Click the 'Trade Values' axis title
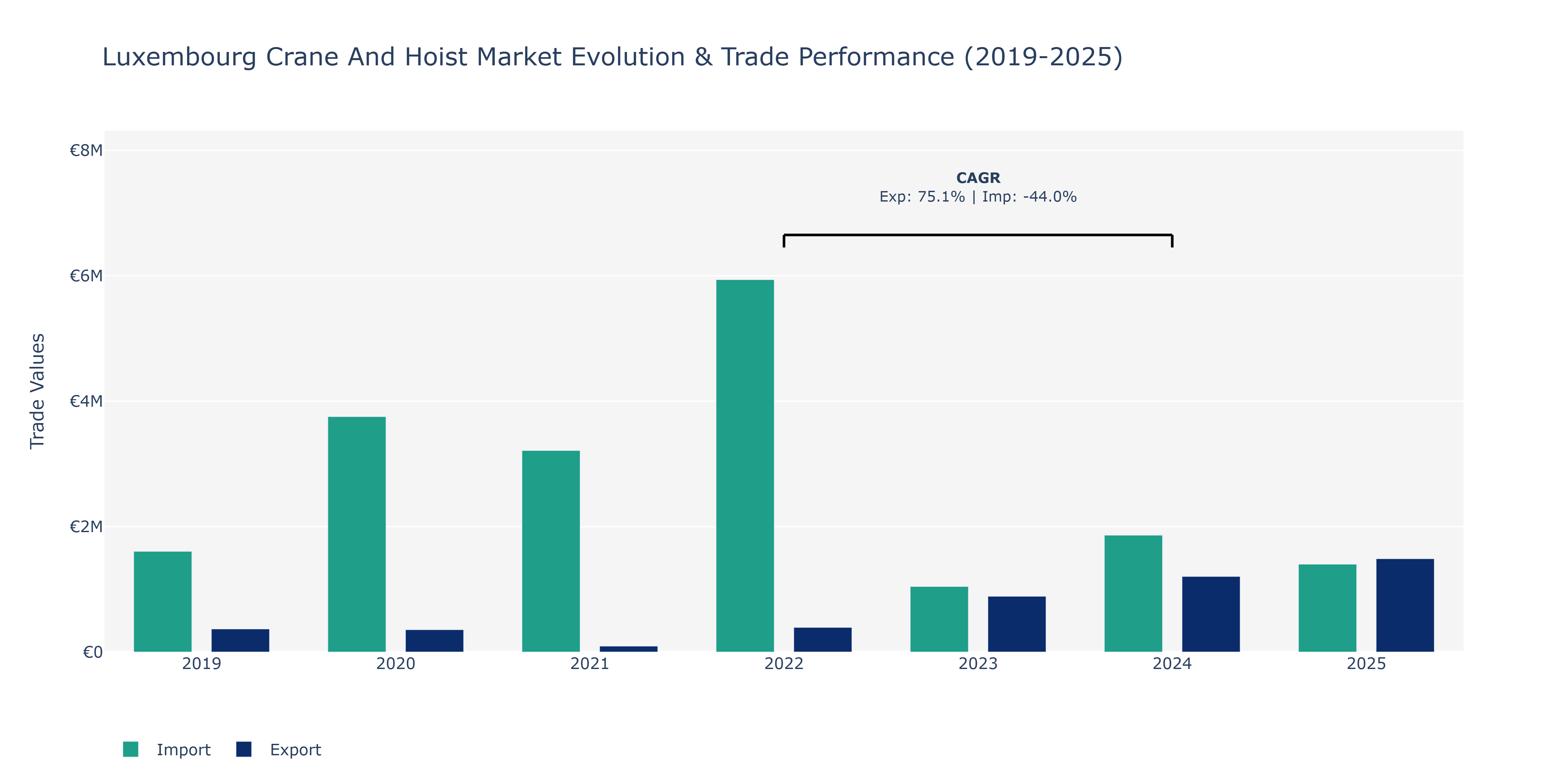Screen dimensions: 1568x784 pyautogui.click(x=37, y=391)
